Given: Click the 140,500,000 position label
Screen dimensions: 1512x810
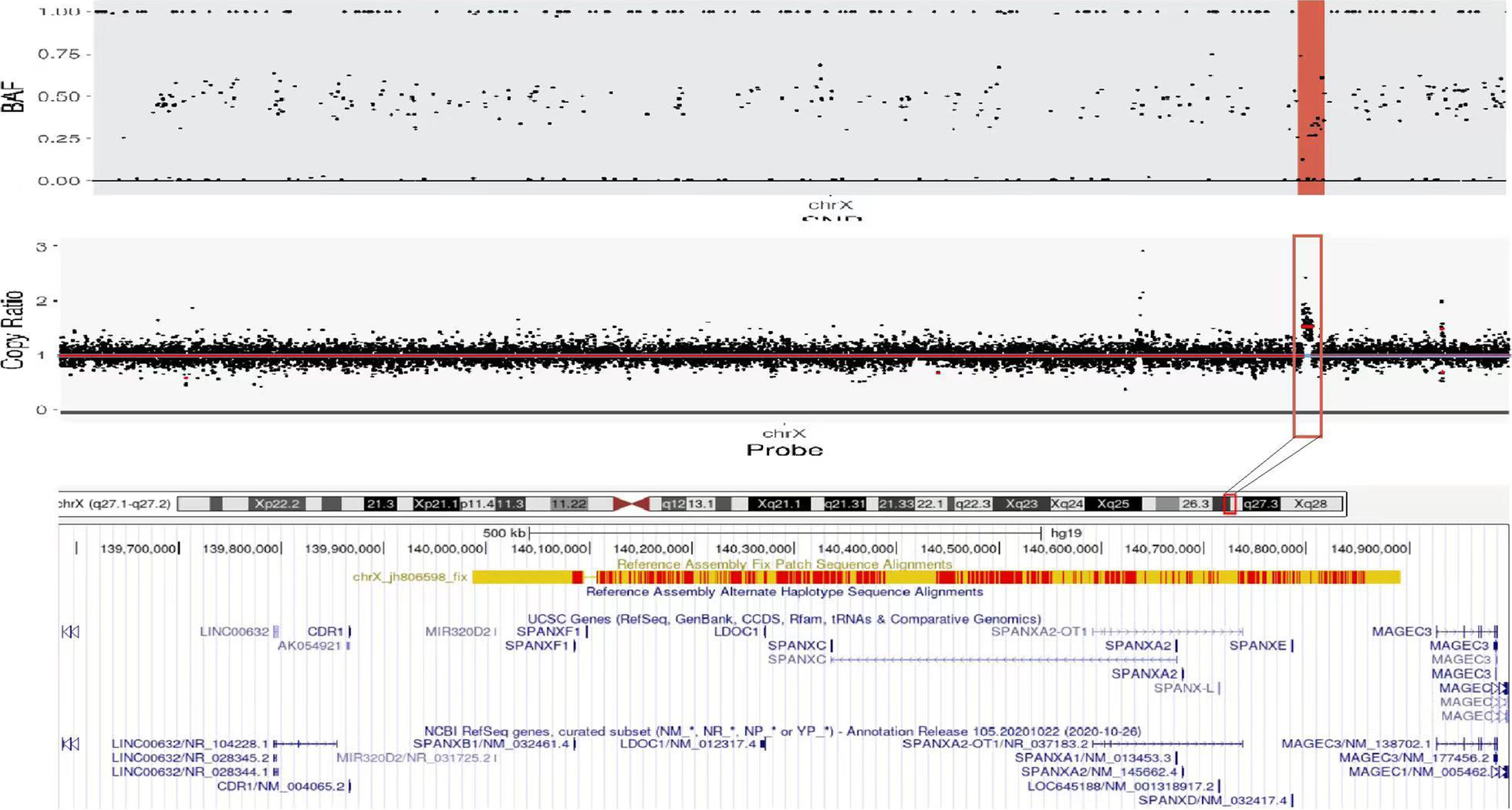Looking at the screenshot, I should tap(958, 548).
